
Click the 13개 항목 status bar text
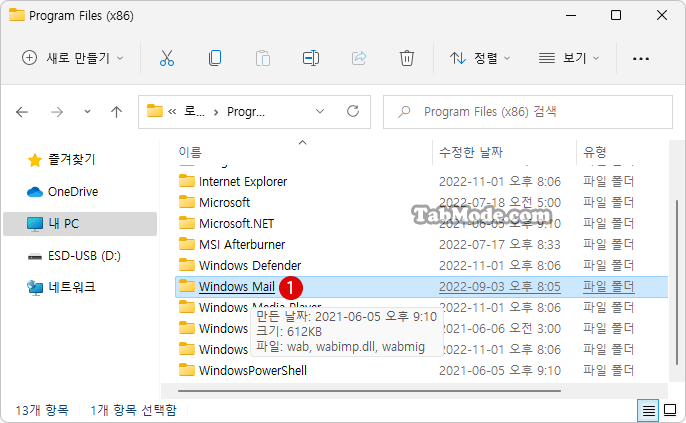[x=42, y=410]
